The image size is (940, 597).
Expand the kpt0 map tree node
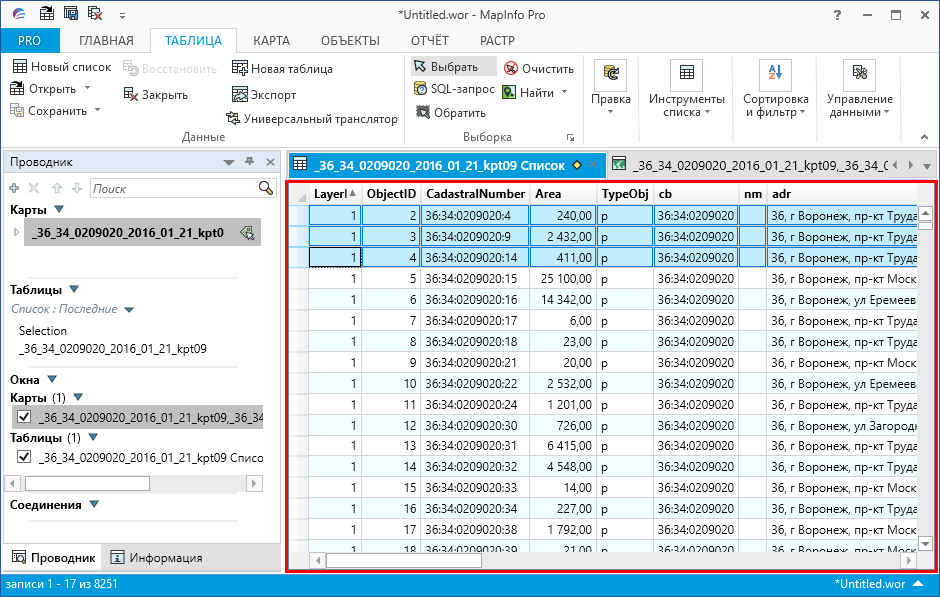15,233
